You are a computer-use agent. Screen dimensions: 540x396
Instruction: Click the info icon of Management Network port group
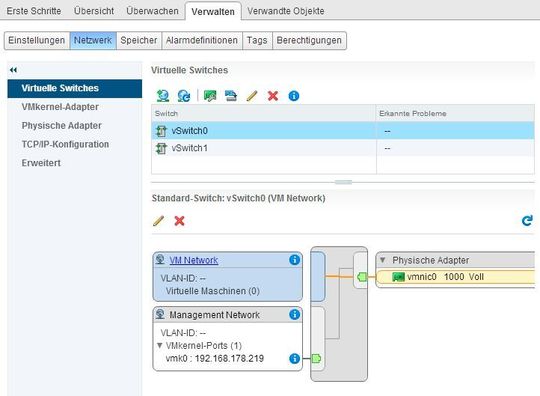pos(294,314)
